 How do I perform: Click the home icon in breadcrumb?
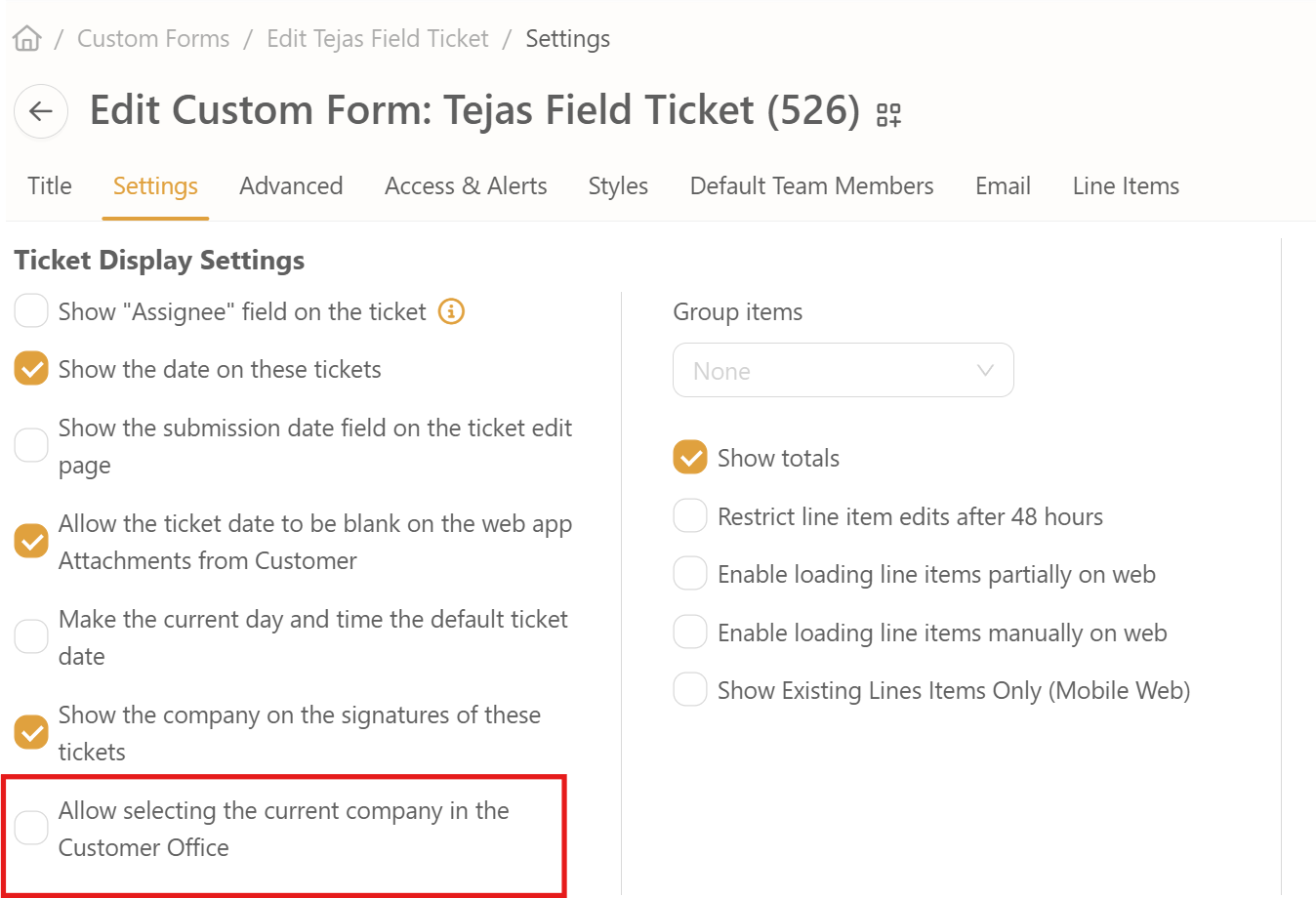pos(27,39)
